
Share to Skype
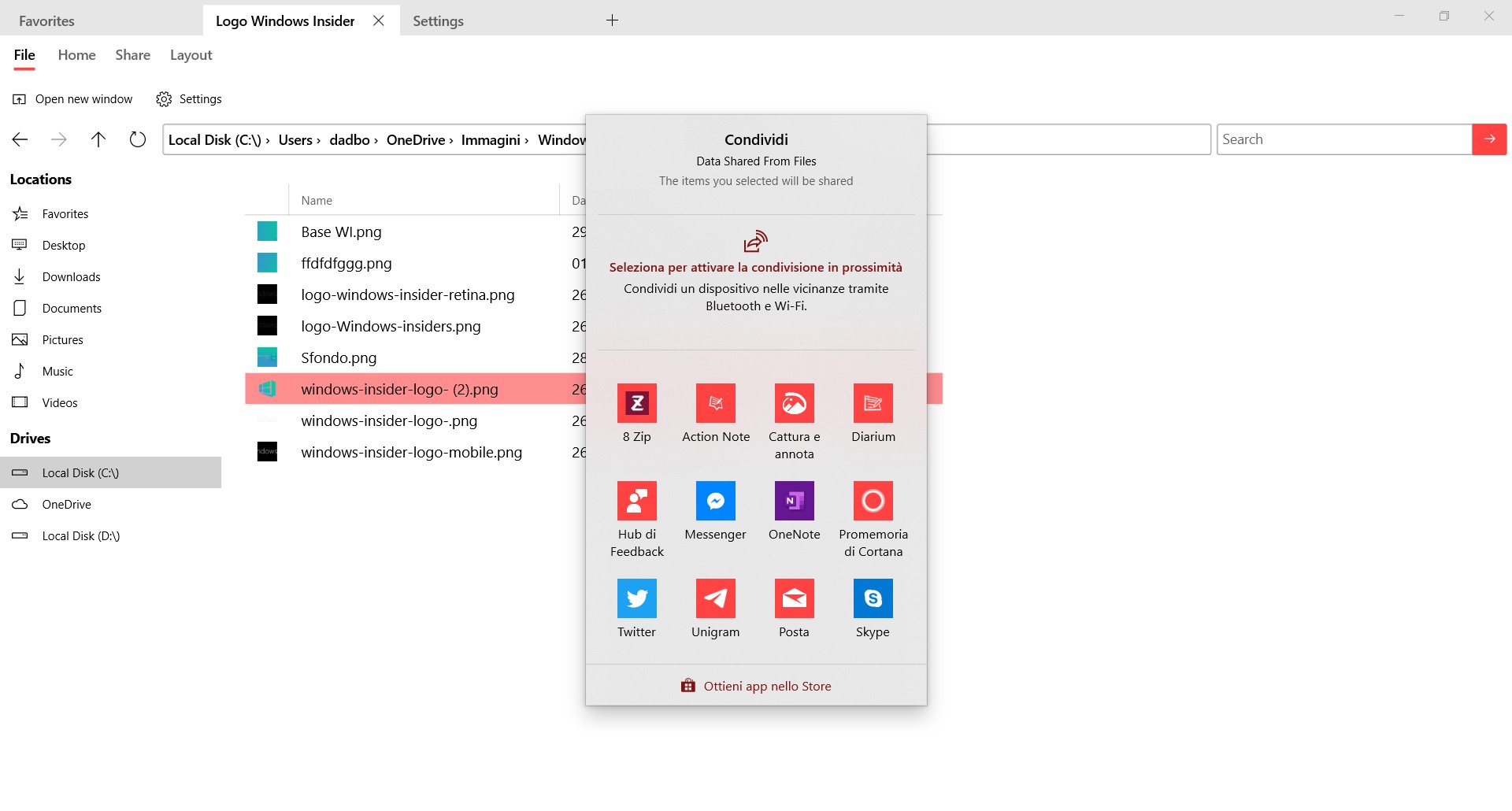click(x=873, y=609)
